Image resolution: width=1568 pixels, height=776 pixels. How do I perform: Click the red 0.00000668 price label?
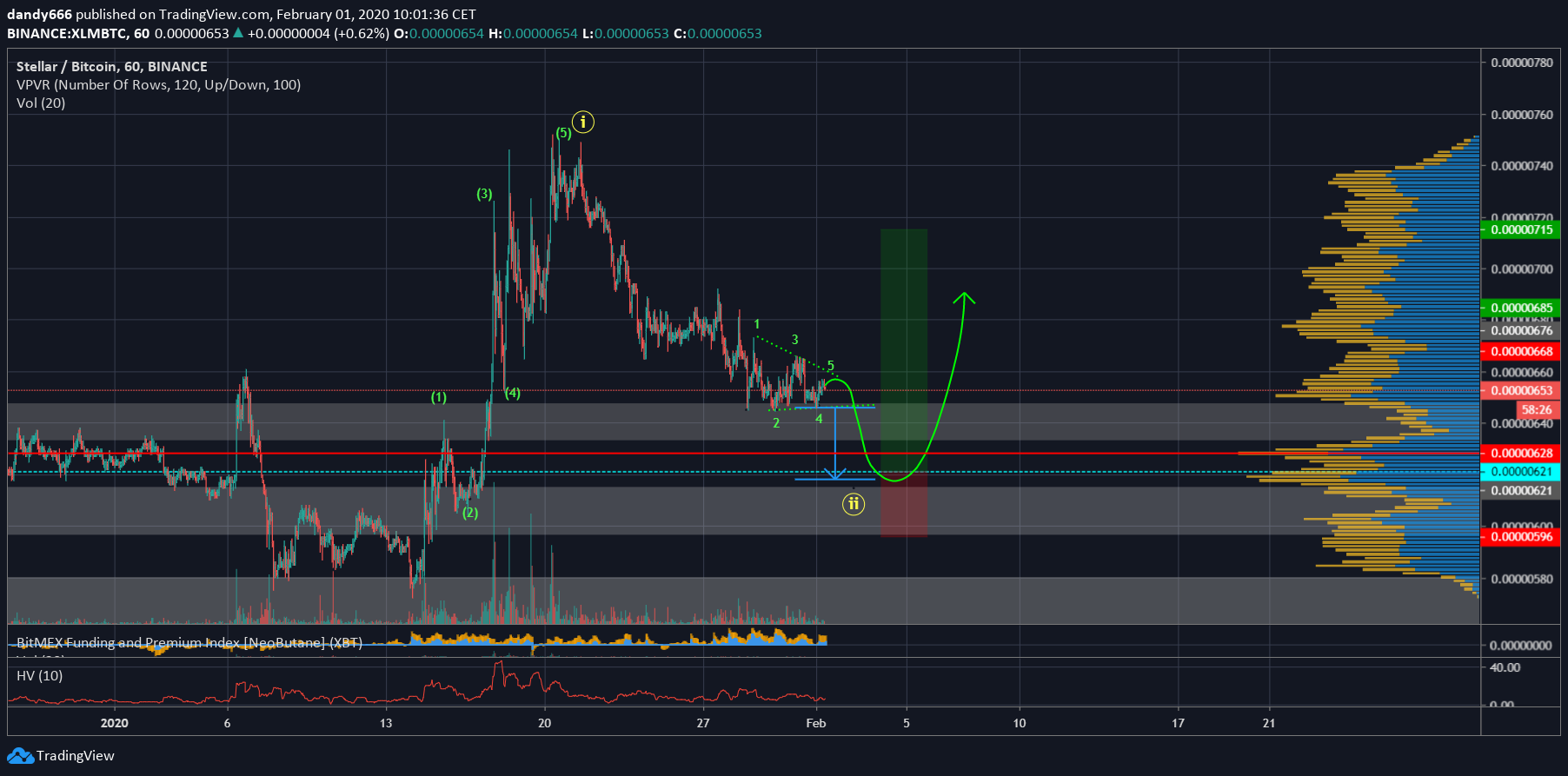point(1520,351)
